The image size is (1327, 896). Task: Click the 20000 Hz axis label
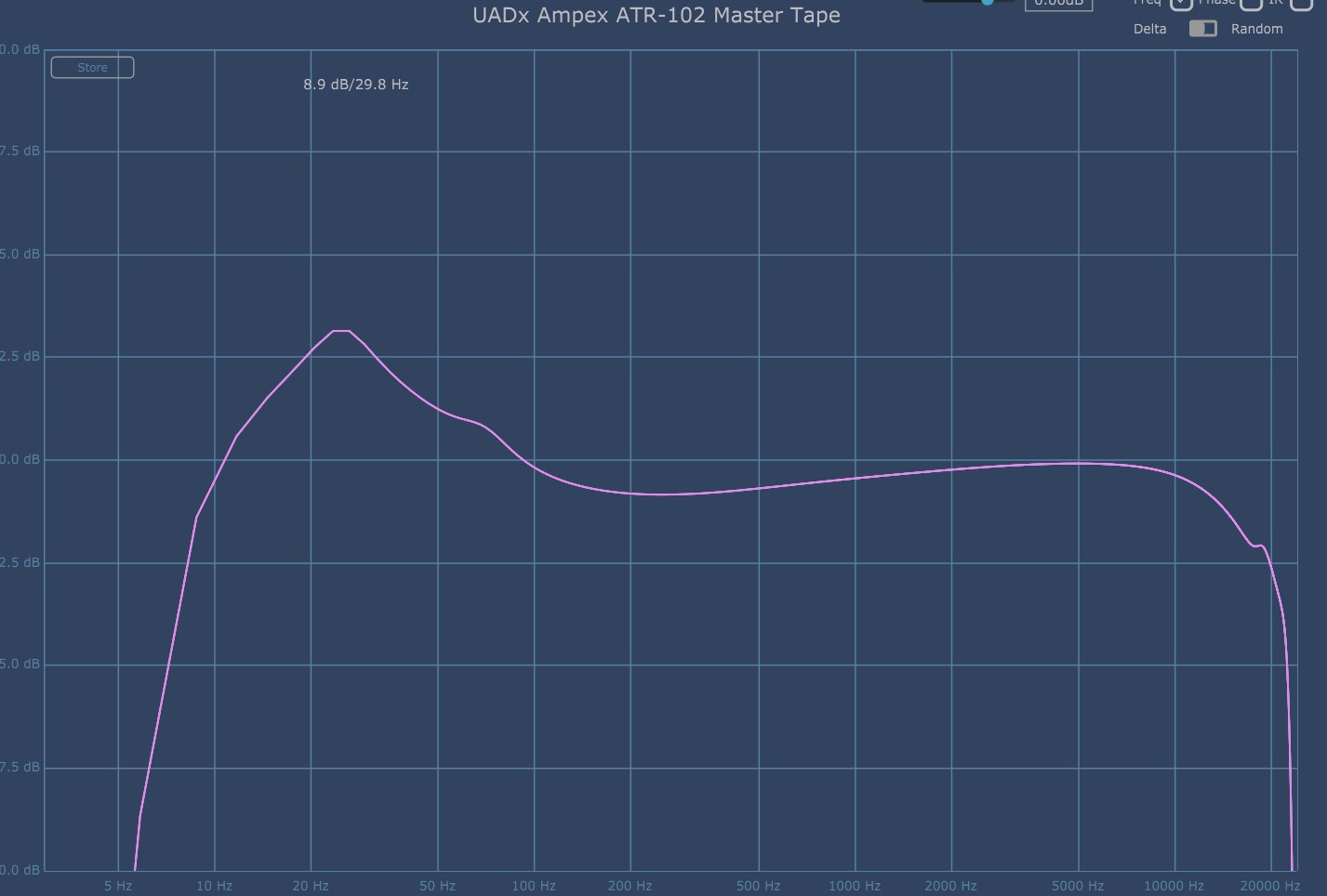coord(1269,886)
